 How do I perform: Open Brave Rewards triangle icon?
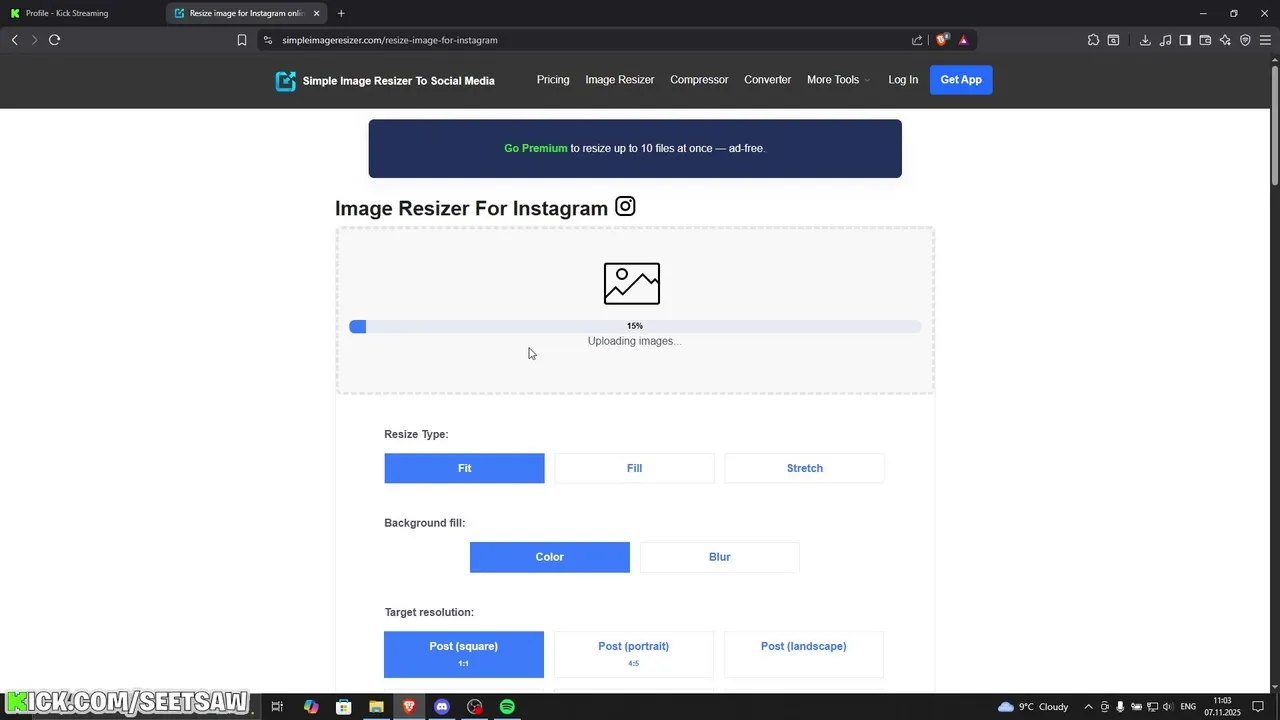tap(964, 40)
